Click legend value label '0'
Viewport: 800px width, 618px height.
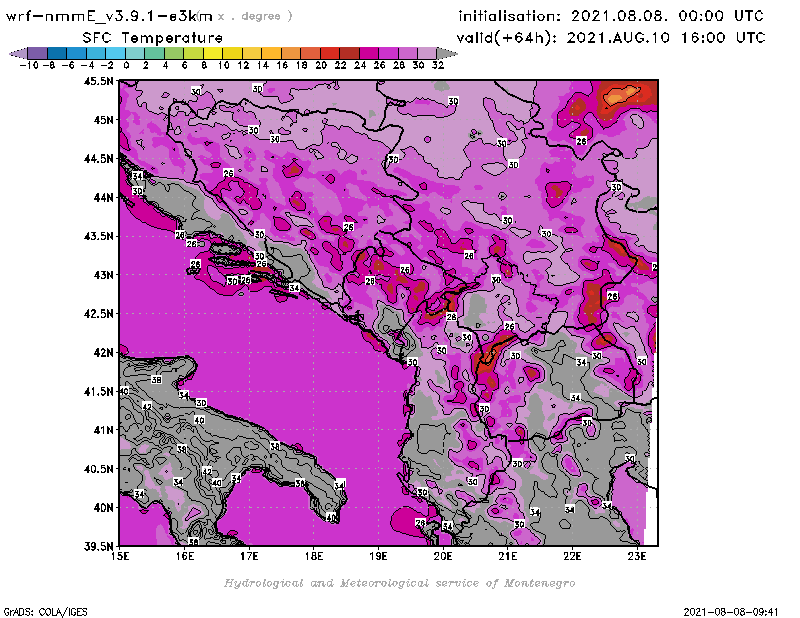pyautogui.click(x=126, y=65)
